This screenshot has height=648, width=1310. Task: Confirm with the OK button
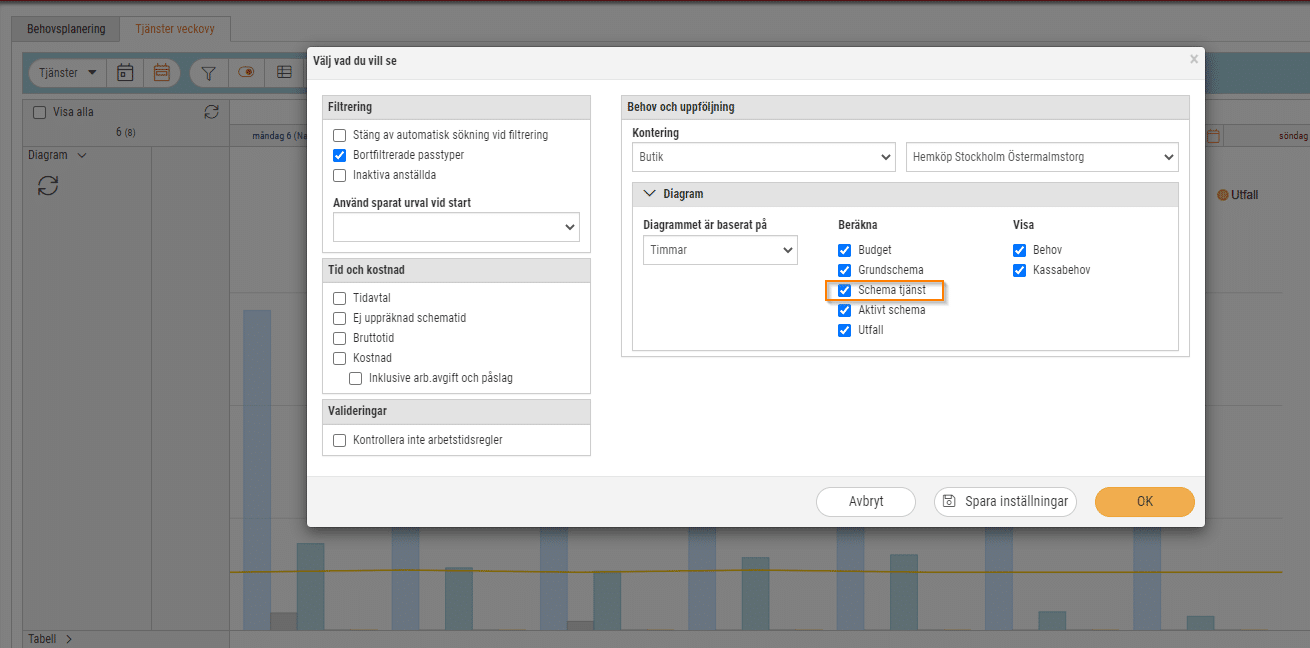pos(1145,502)
